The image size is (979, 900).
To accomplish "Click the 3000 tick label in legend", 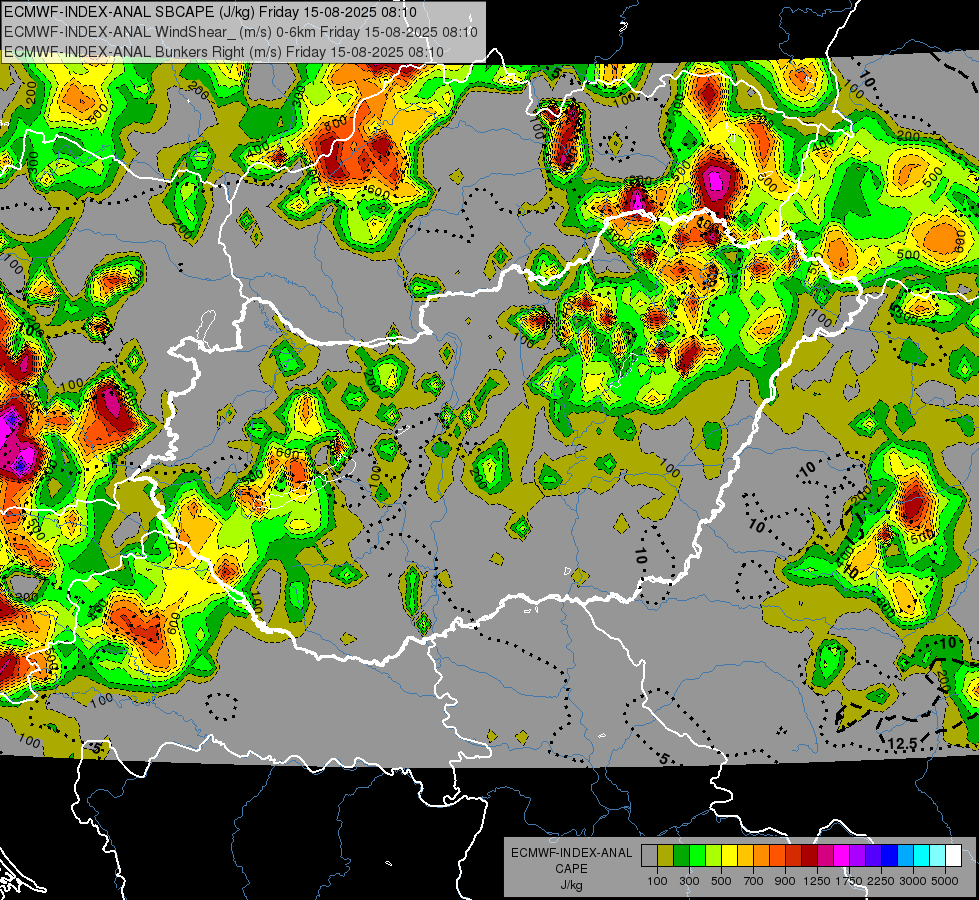I will click(913, 881).
